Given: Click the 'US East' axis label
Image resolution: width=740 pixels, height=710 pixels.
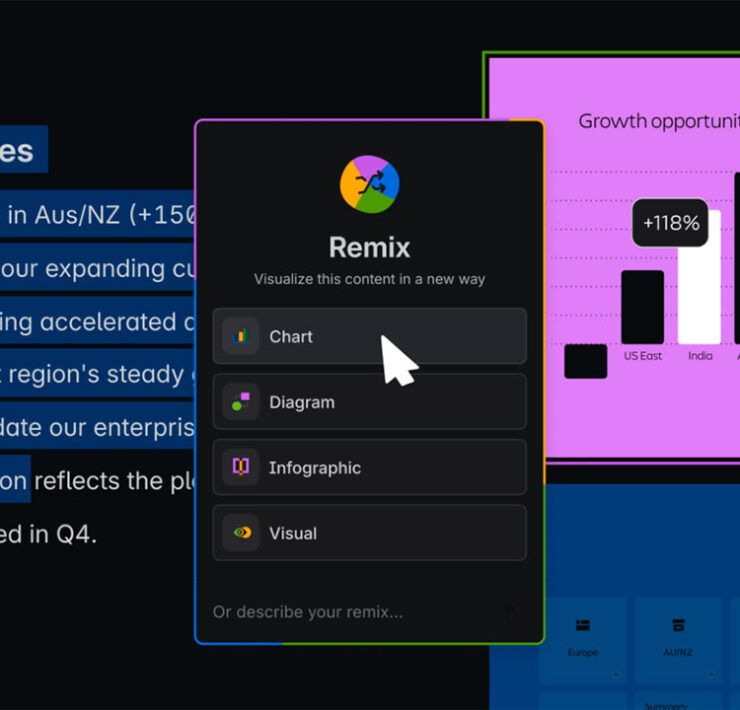Looking at the screenshot, I should (643, 356).
